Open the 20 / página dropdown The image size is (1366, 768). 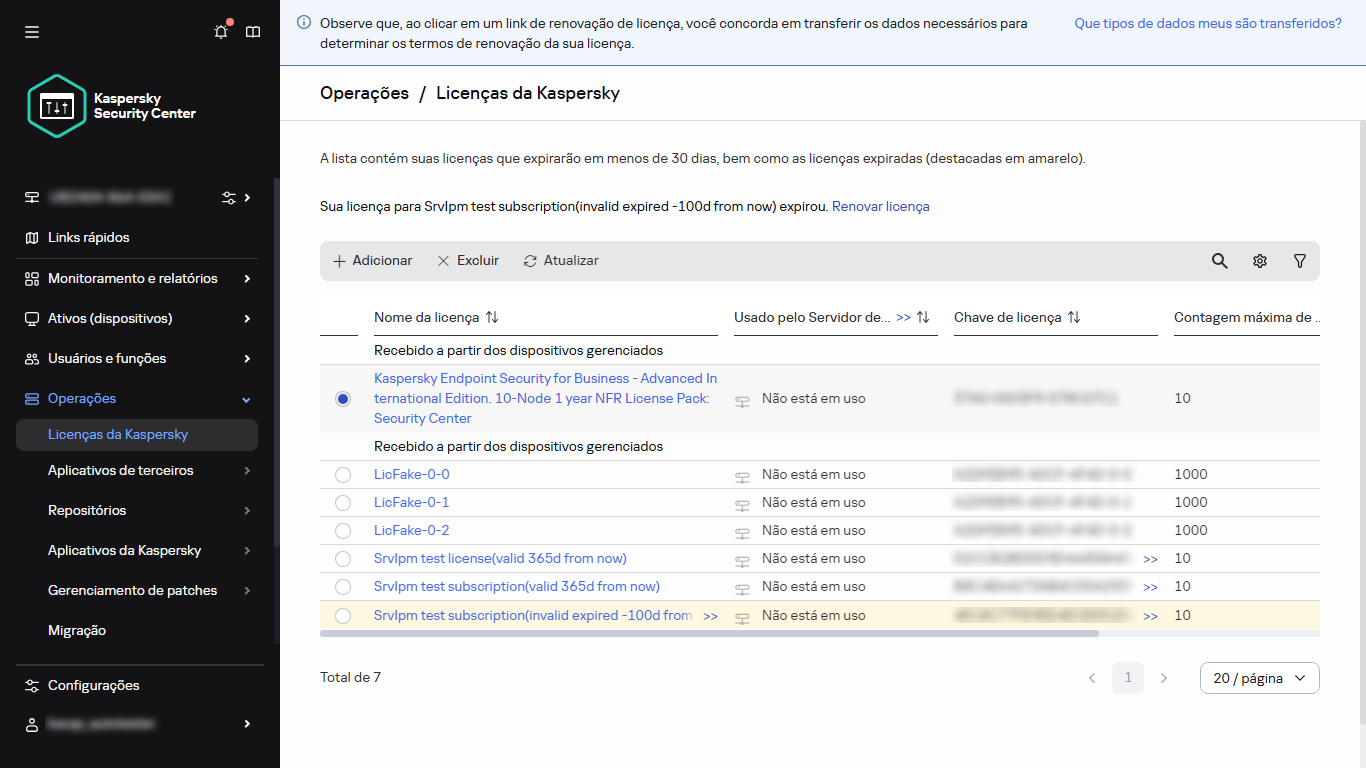click(1259, 678)
